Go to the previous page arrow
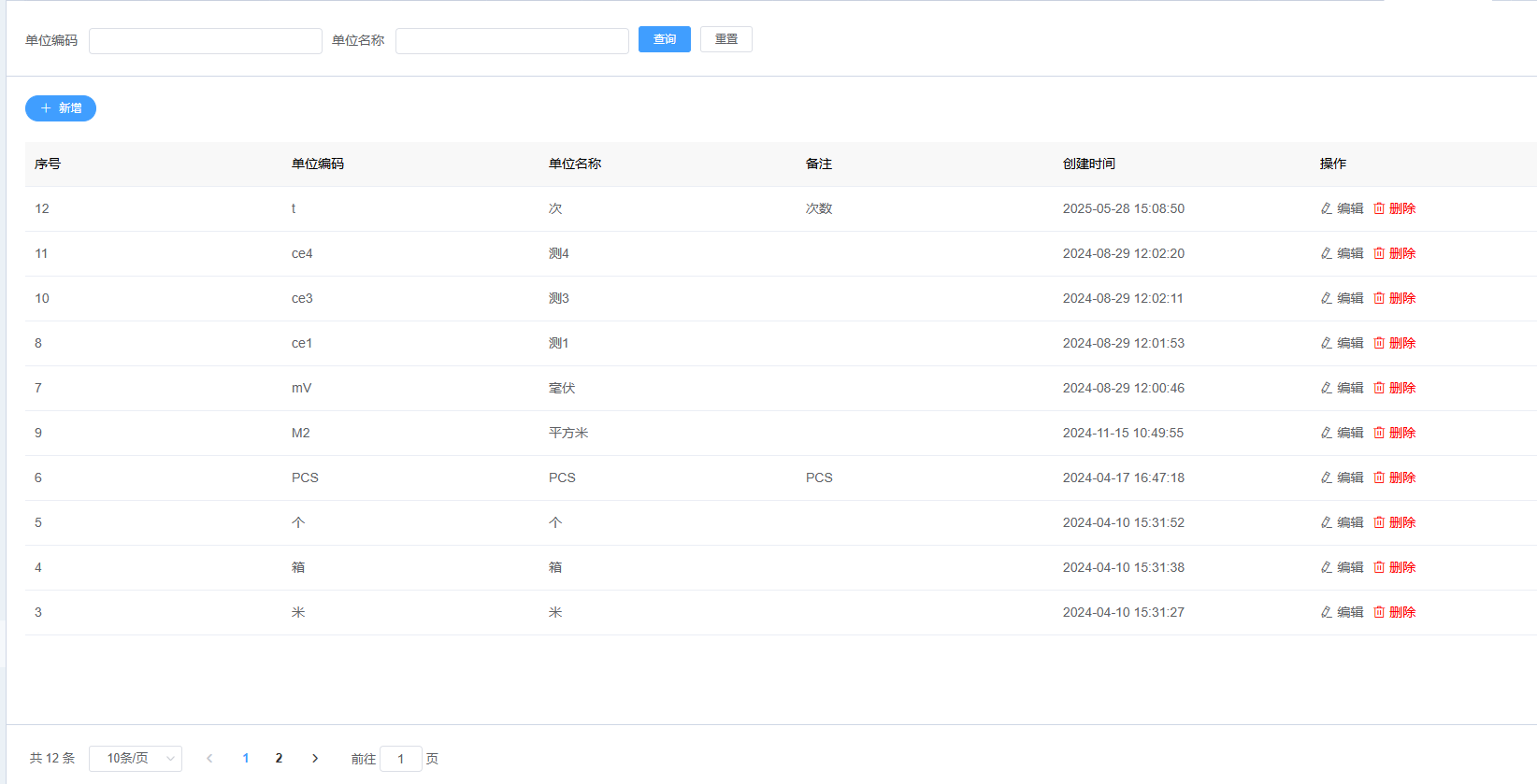Screen dimensions: 1537x784 209,758
